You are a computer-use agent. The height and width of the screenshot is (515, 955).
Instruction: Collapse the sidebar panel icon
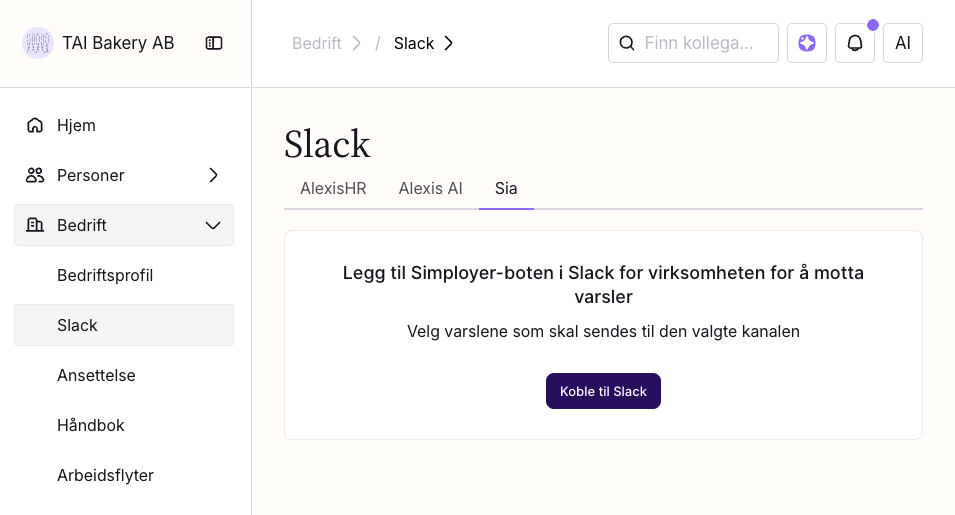coord(214,43)
